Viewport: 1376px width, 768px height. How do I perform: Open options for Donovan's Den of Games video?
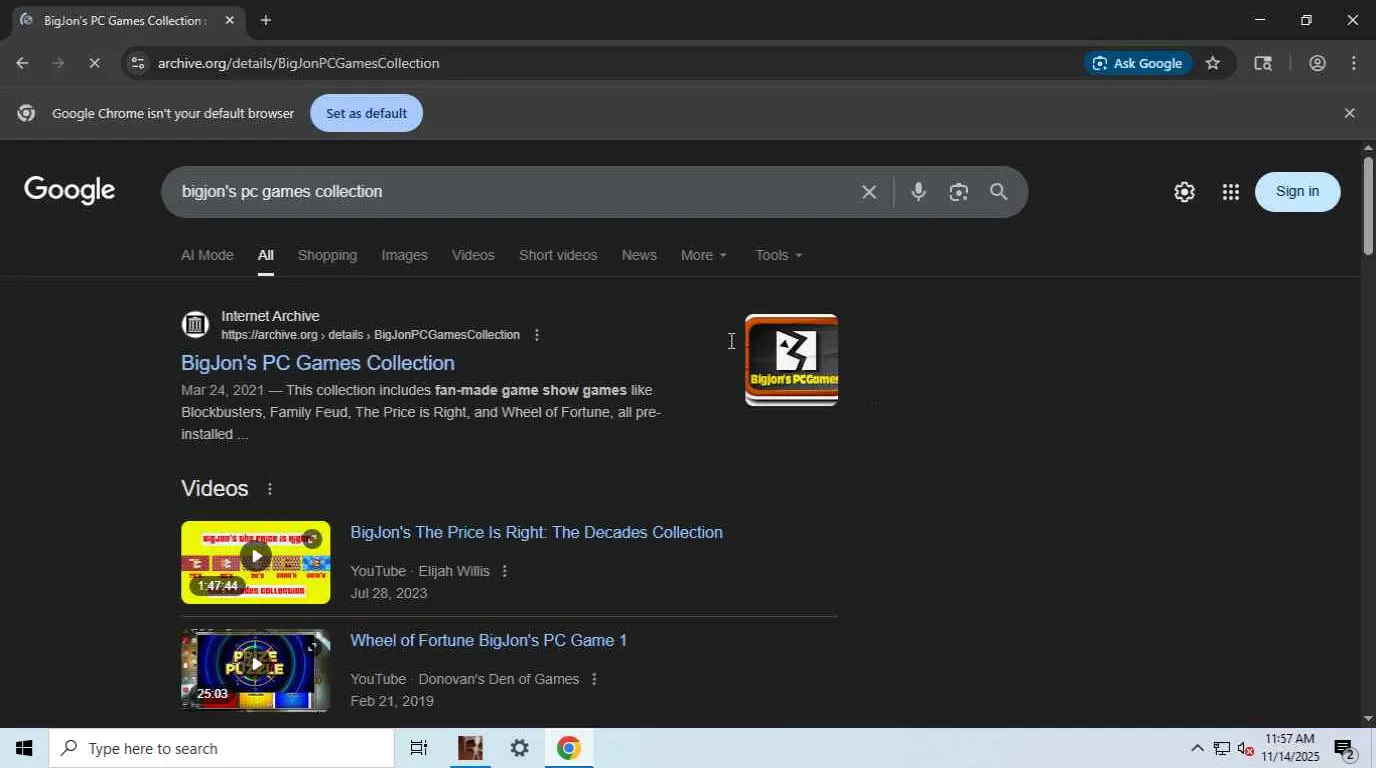(x=594, y=679)
